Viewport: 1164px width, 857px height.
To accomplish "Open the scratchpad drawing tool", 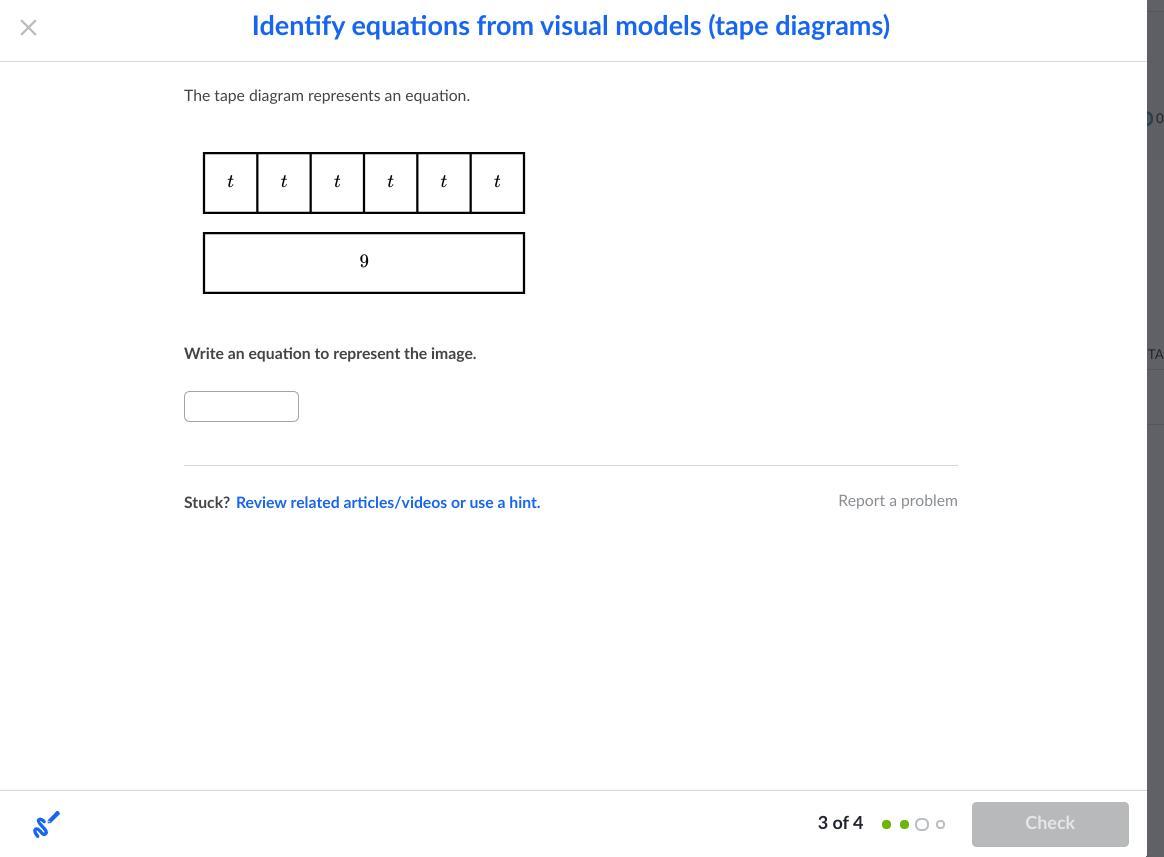I will coord(46,824).
